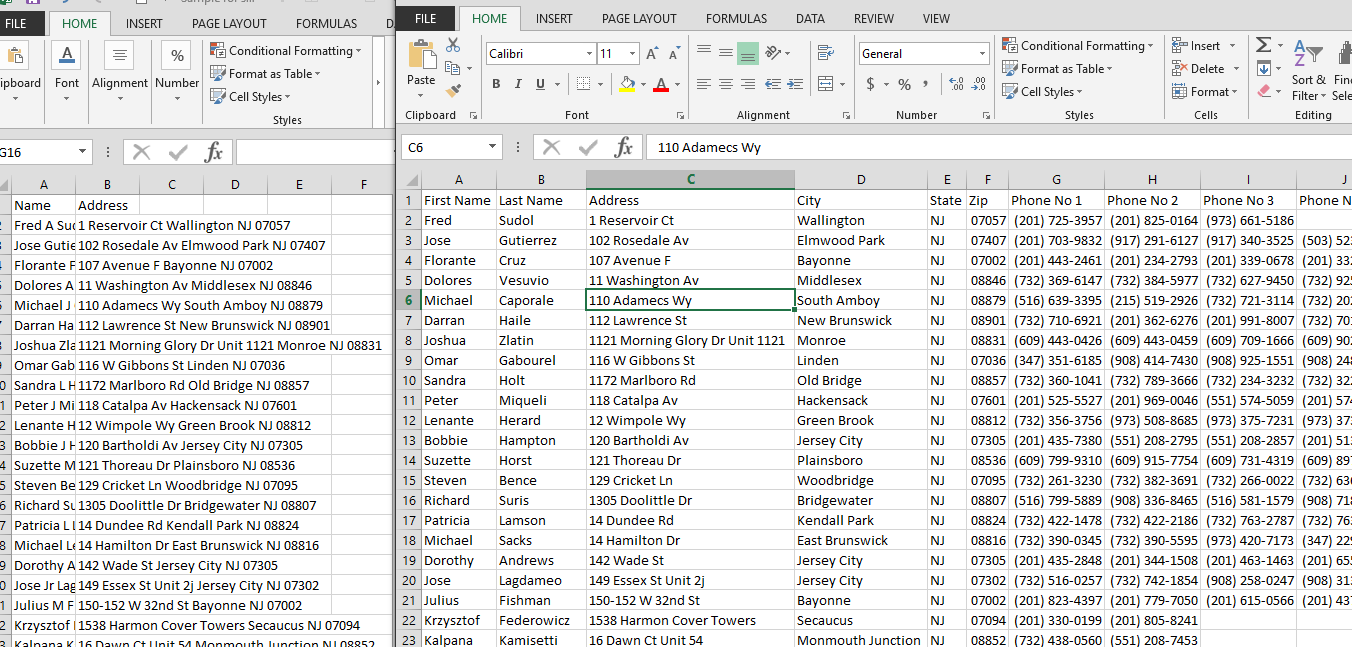
Task: Open the General number format dropdown
Action: [981, 54]
